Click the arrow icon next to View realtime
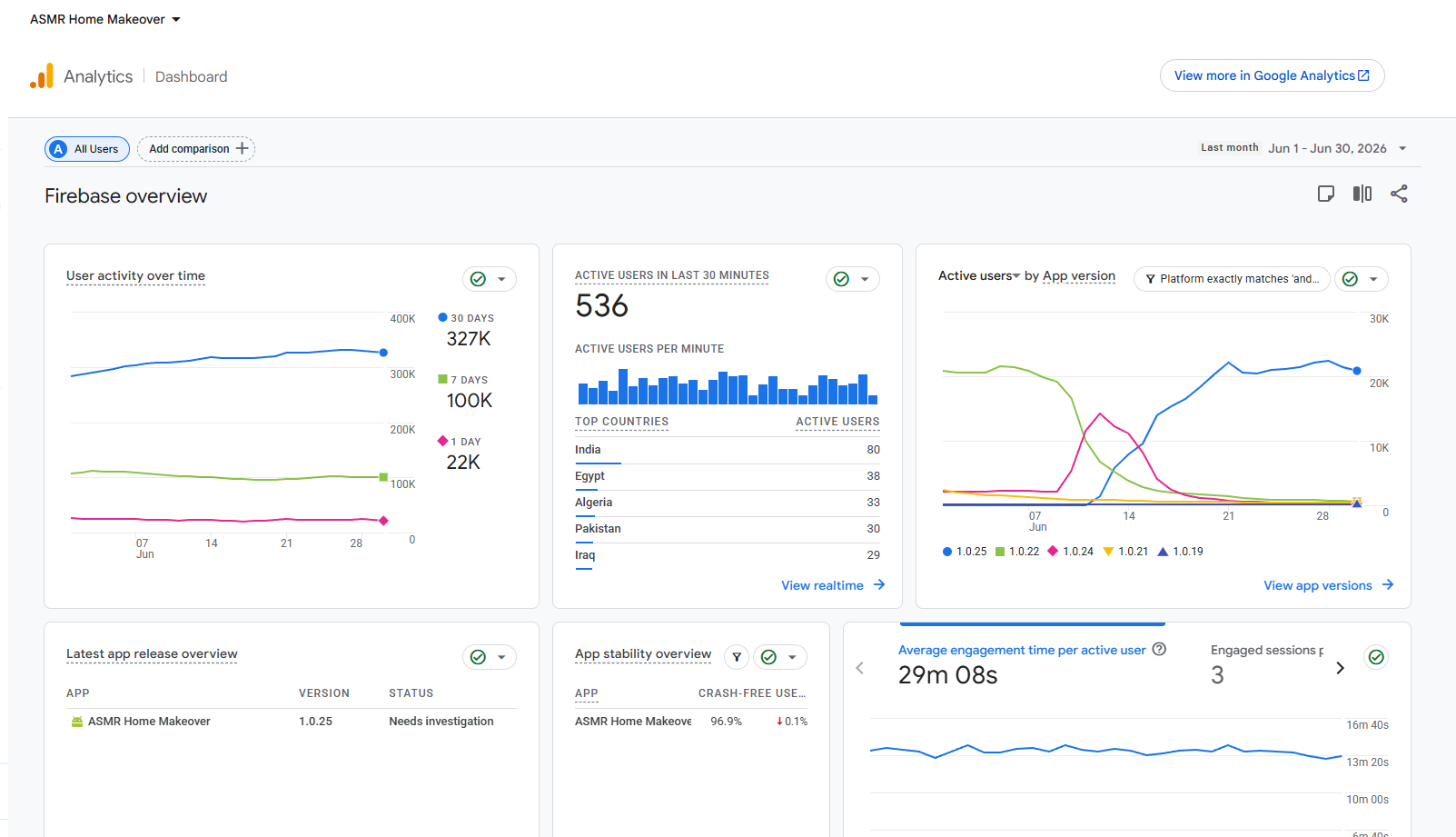The image size is (1456, 837). [x=879, y=584]
